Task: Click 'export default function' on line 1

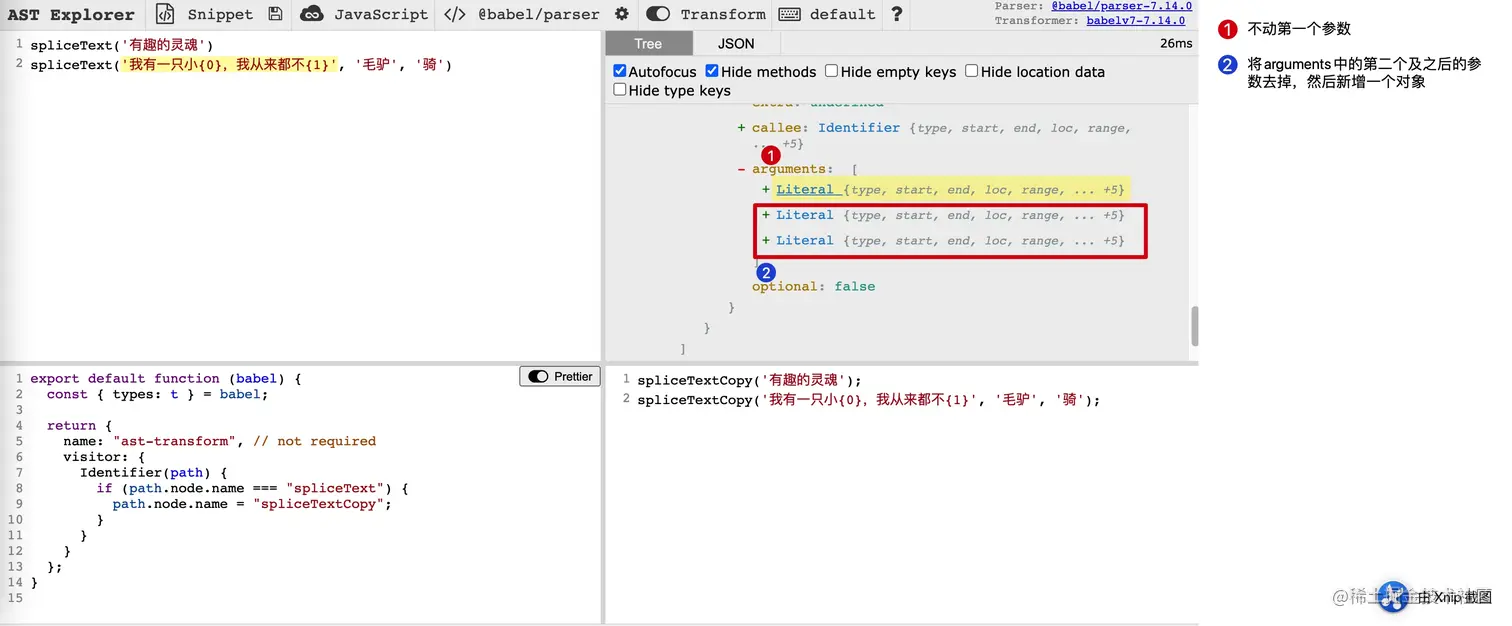Action: (125, 378)
